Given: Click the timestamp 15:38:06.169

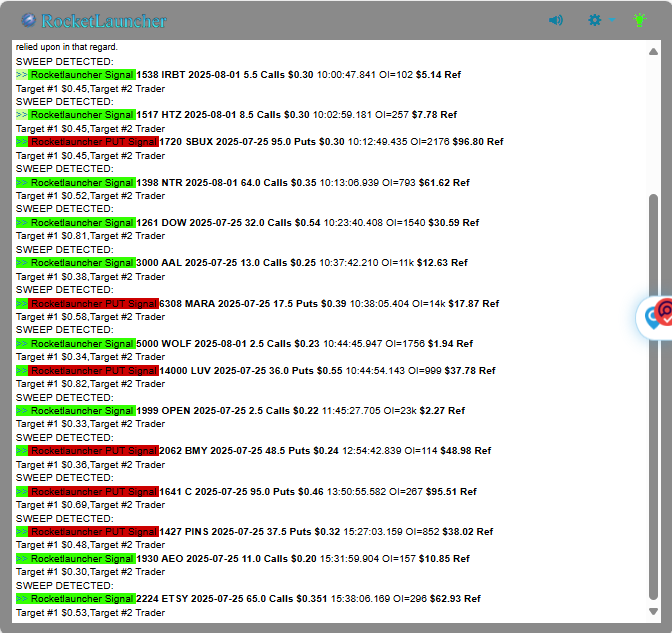Looking at the screenshot, I should click(x=360, y=599).
